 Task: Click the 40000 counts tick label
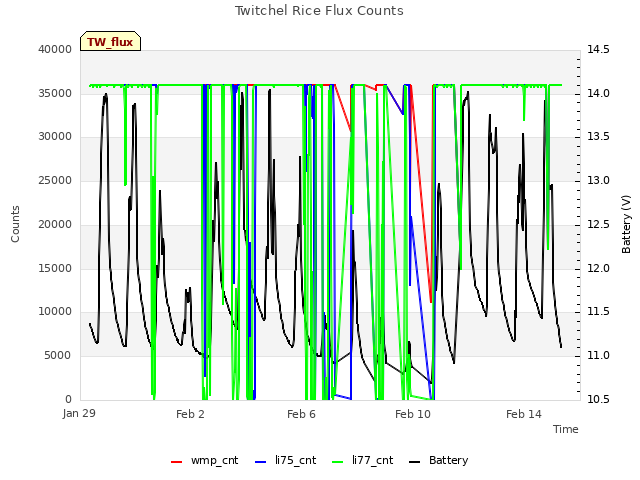(55, 49)
